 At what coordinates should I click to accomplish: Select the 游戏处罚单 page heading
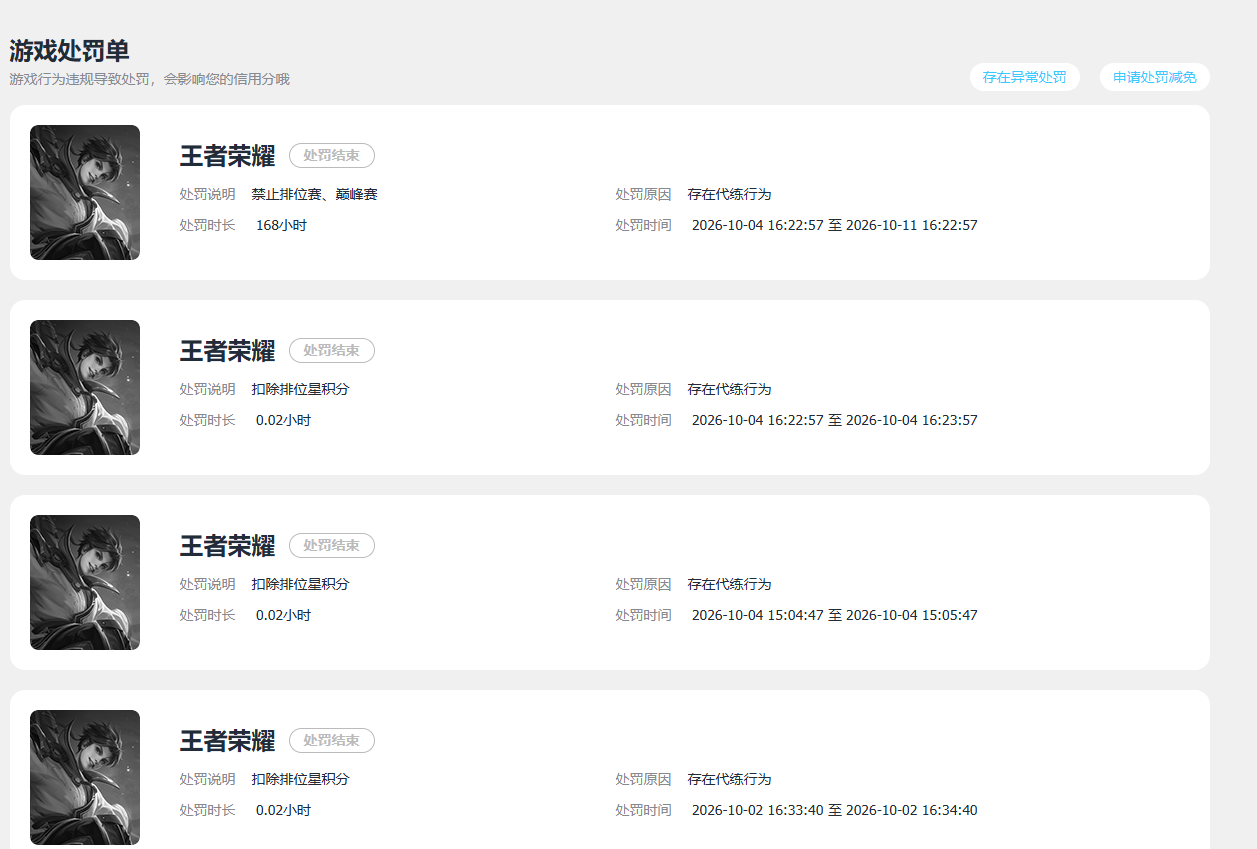point(69,51)
